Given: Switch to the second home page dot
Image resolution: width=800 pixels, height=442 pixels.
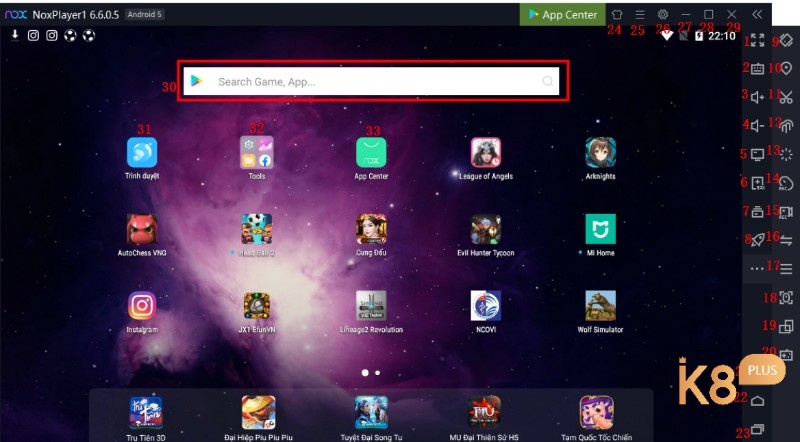Looking at the screenshot, I should pos(378,373).
